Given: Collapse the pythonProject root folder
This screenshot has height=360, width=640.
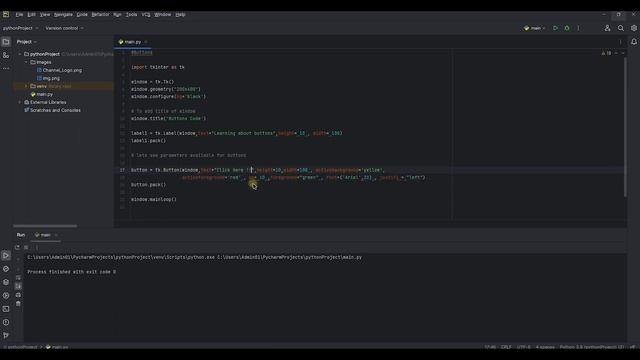Looking at the screenshot, I should (x=20, y=54).
